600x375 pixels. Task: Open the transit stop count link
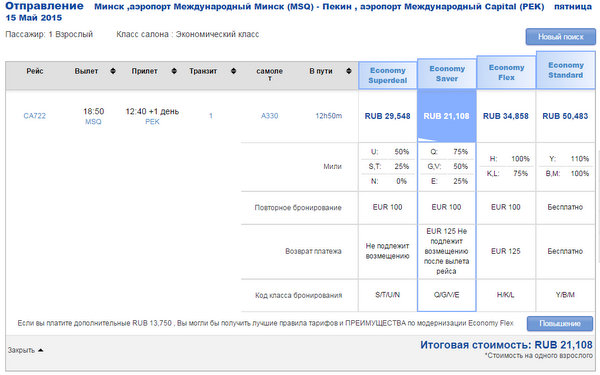[x=210, y=116]
